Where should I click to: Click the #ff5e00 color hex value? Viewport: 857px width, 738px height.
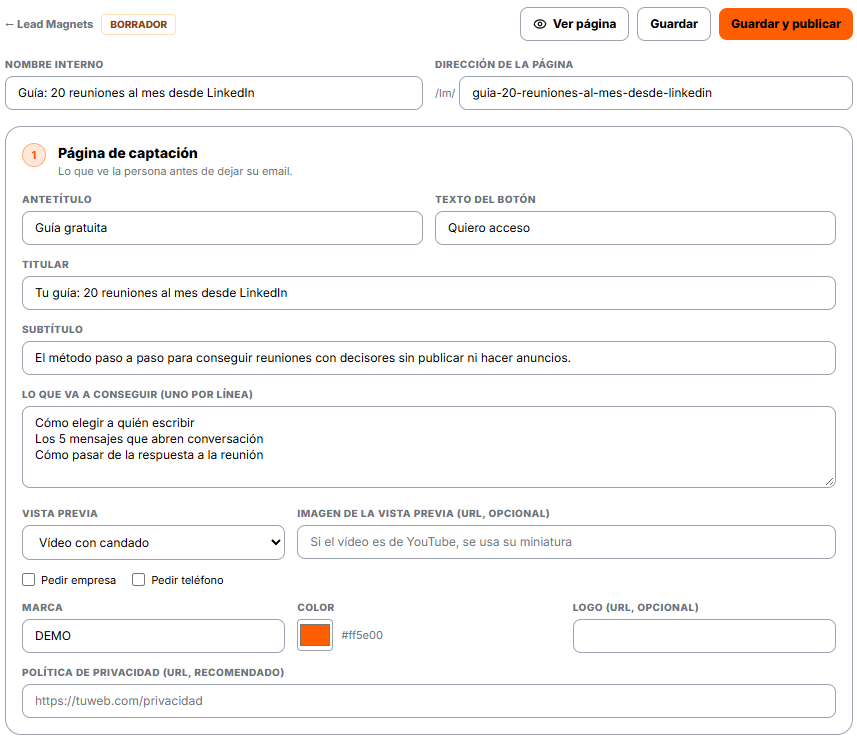362,635
